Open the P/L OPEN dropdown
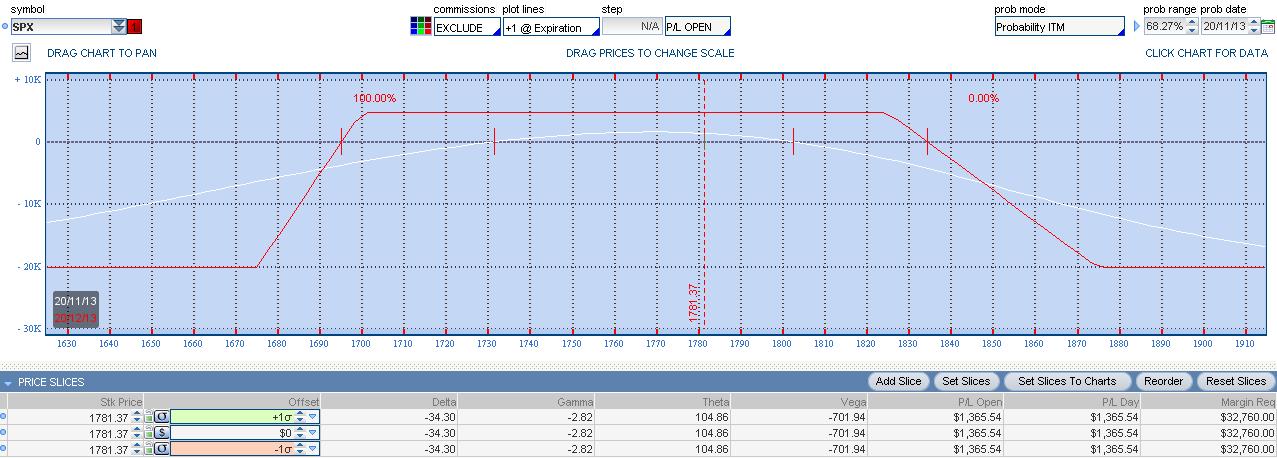This screenshot has width=1277, height=458. pyautogui.click(x=697, y=27)
